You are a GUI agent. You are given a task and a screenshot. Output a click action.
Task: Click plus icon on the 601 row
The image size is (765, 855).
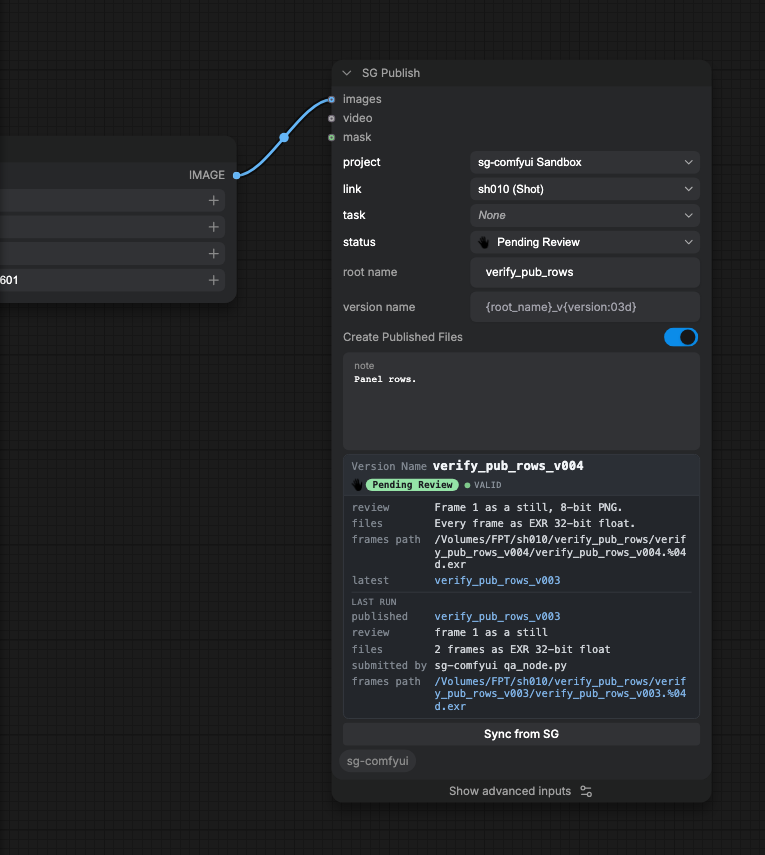[214, 280]
